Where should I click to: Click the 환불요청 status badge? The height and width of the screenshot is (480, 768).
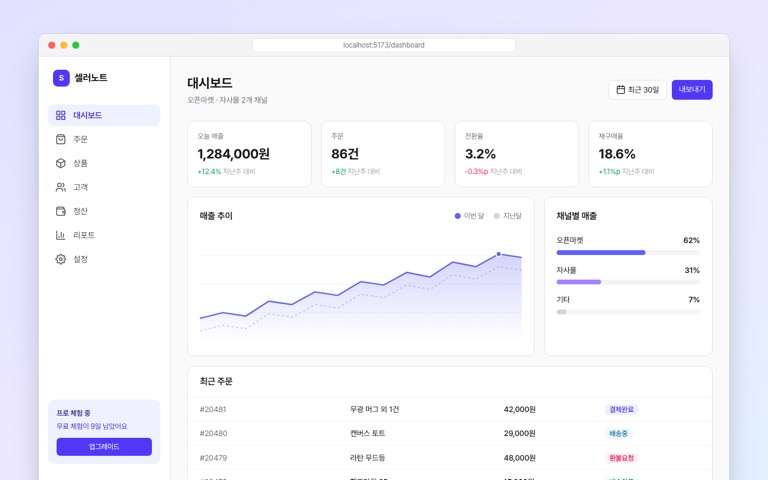point(622,458)
